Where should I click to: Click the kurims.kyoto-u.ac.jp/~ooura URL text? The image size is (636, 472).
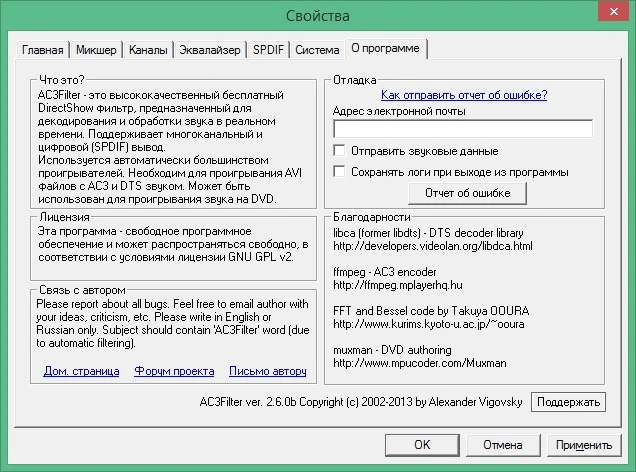pyautogui.click(x=429, y=324)
